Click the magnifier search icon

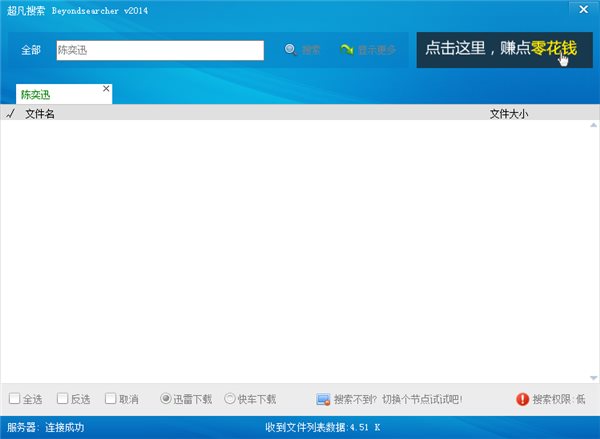pyautogui.click(x=290, y=50)
